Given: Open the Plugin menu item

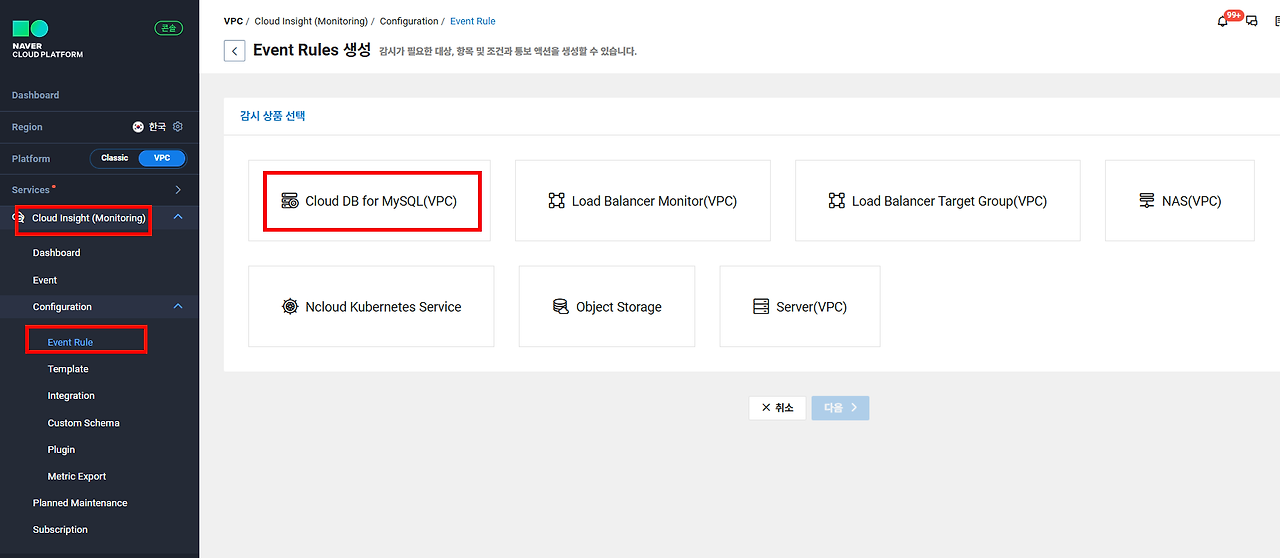Looking at the screenshot, I should click(61, 450).
